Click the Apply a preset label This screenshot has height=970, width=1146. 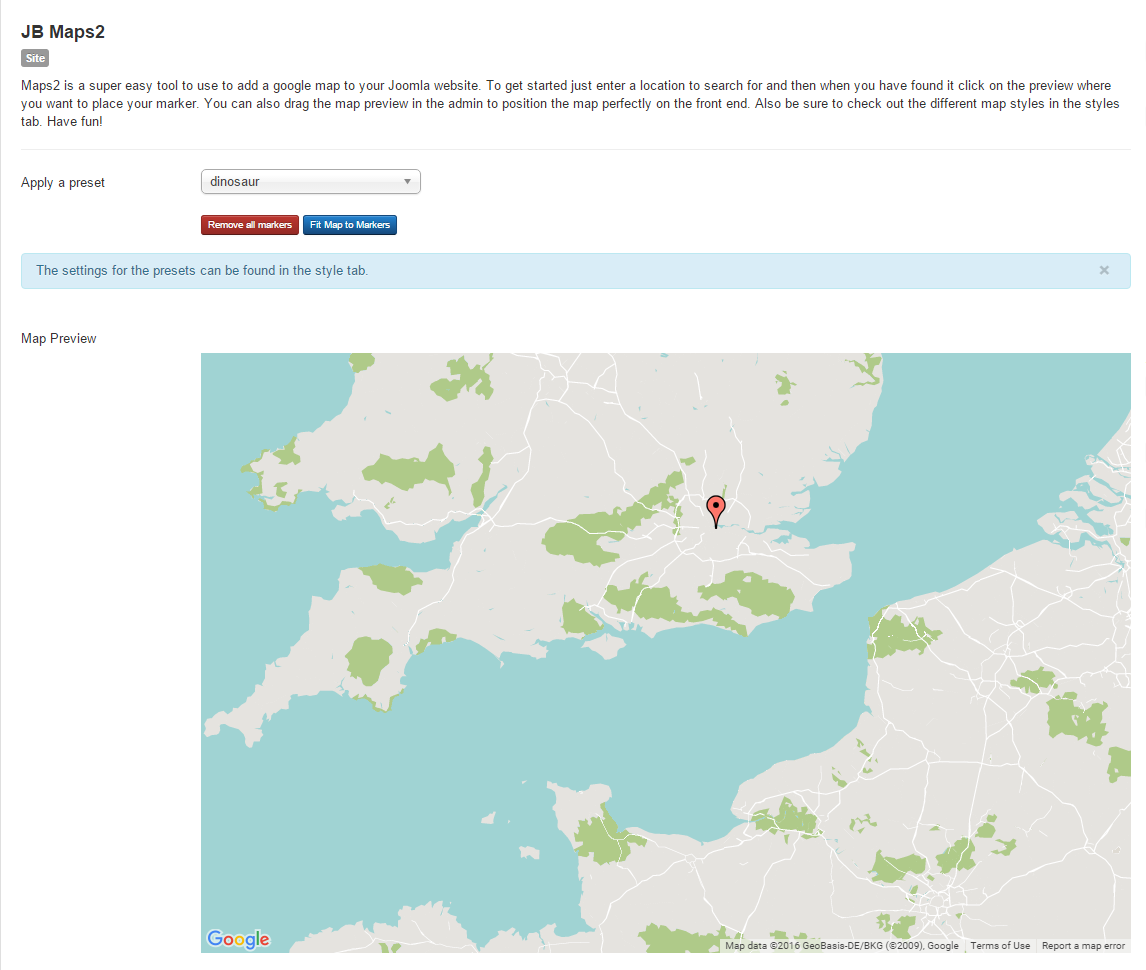point(63,183)
